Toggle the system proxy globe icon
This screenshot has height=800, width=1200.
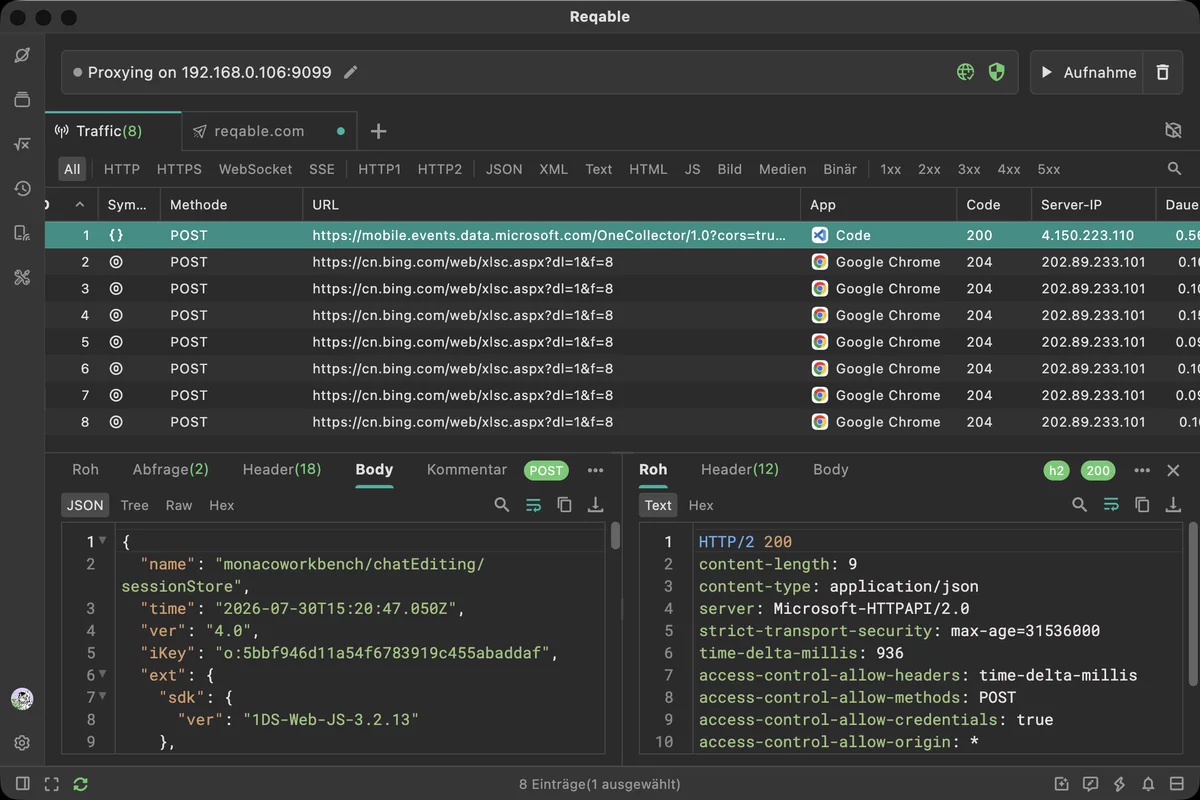[x=965, y=72]
